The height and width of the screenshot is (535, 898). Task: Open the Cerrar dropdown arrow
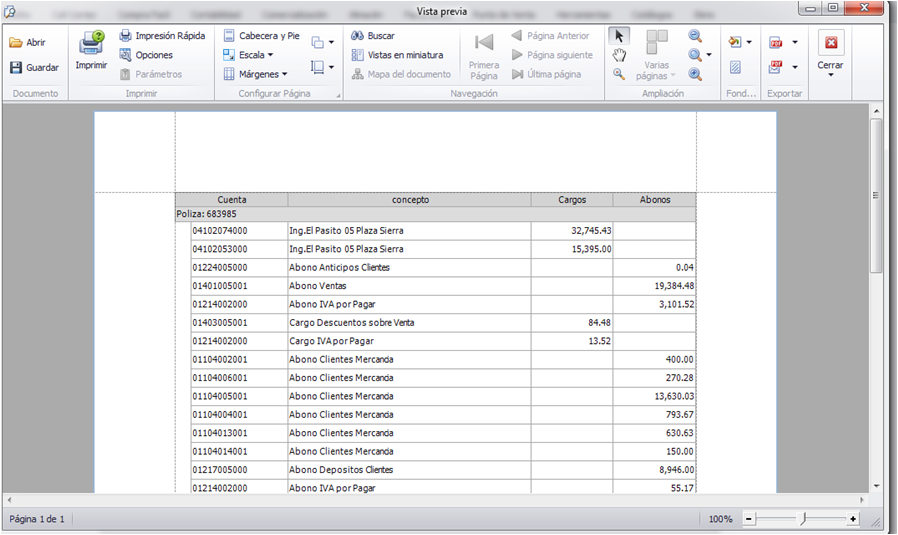[830, 75]
